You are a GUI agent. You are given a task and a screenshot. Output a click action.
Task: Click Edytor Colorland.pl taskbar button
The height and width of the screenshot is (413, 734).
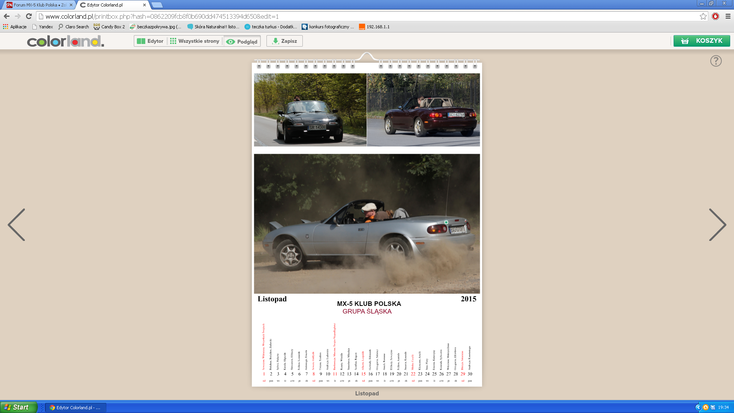[x=75, y=407]
